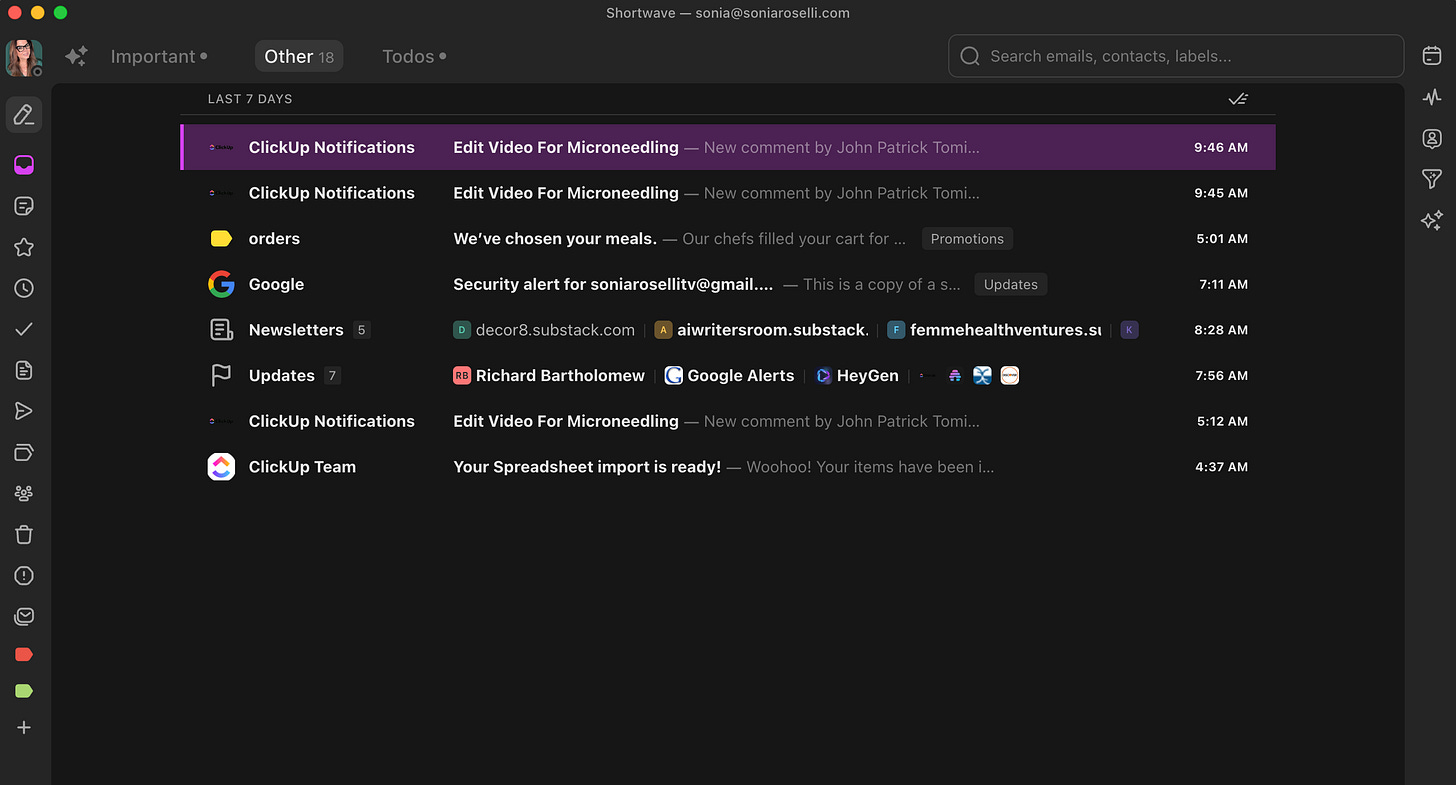This screenshot has height=785, width=1456.
Task: Click the AI sparkle icon beside Important
Action: coord(76,57)
